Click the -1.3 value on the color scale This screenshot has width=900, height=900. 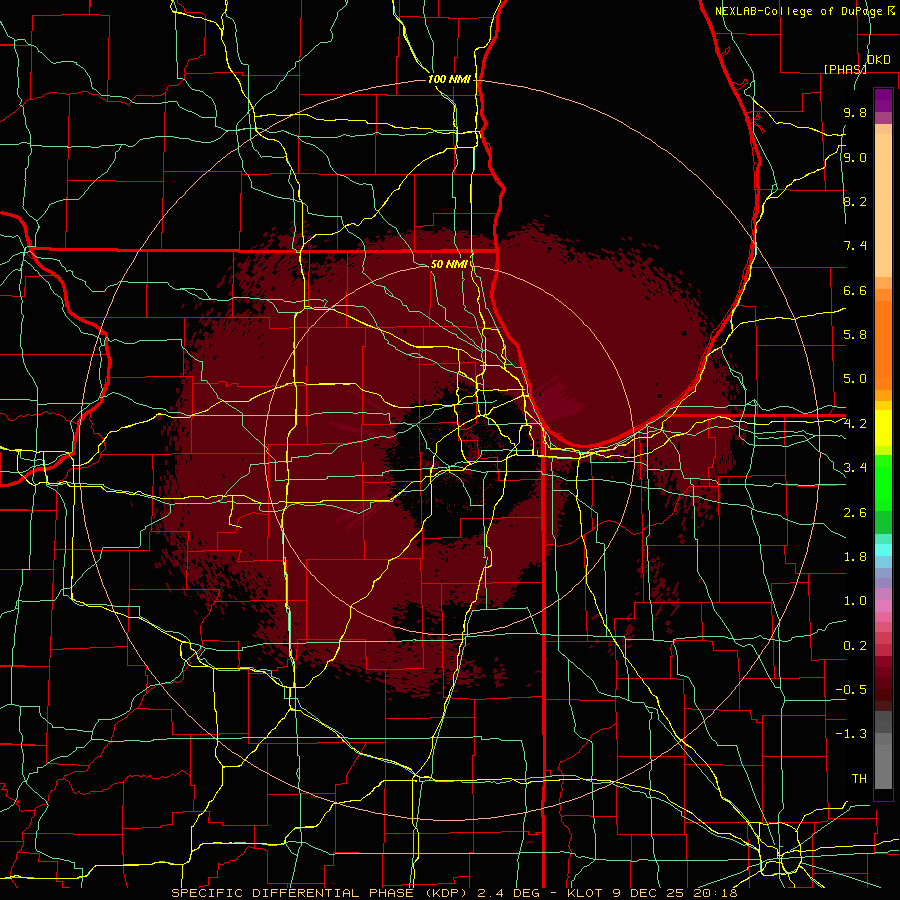click(851, 735)
